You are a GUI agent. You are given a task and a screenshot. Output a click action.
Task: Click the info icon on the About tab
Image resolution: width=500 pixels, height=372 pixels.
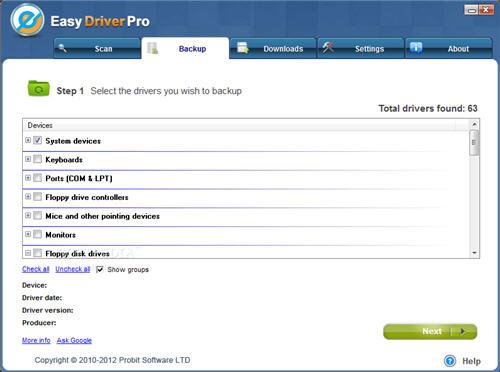[416, 48]
